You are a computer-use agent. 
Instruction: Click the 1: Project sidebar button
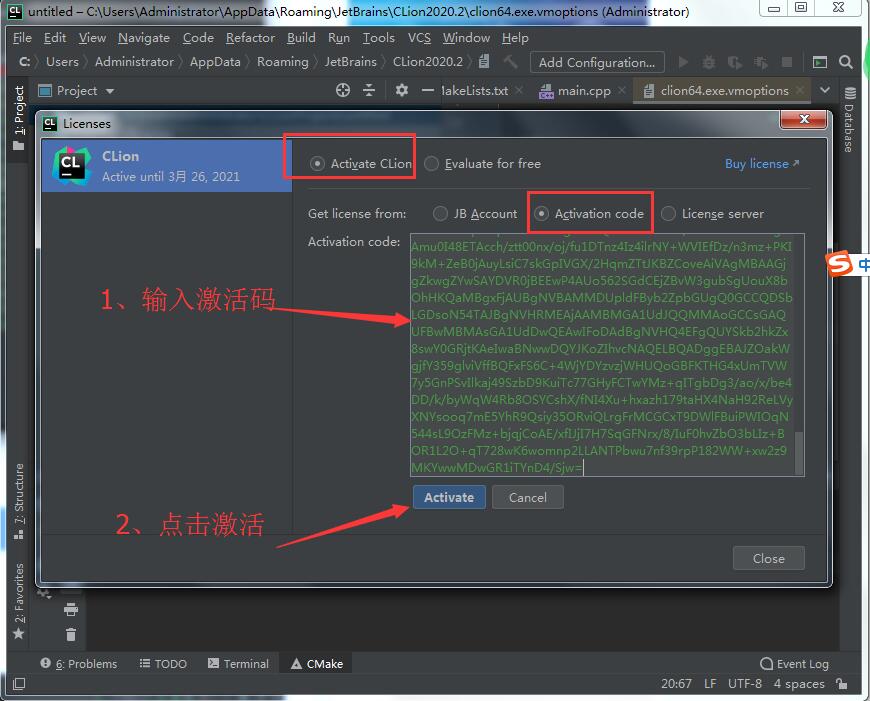tap(19, 118)
